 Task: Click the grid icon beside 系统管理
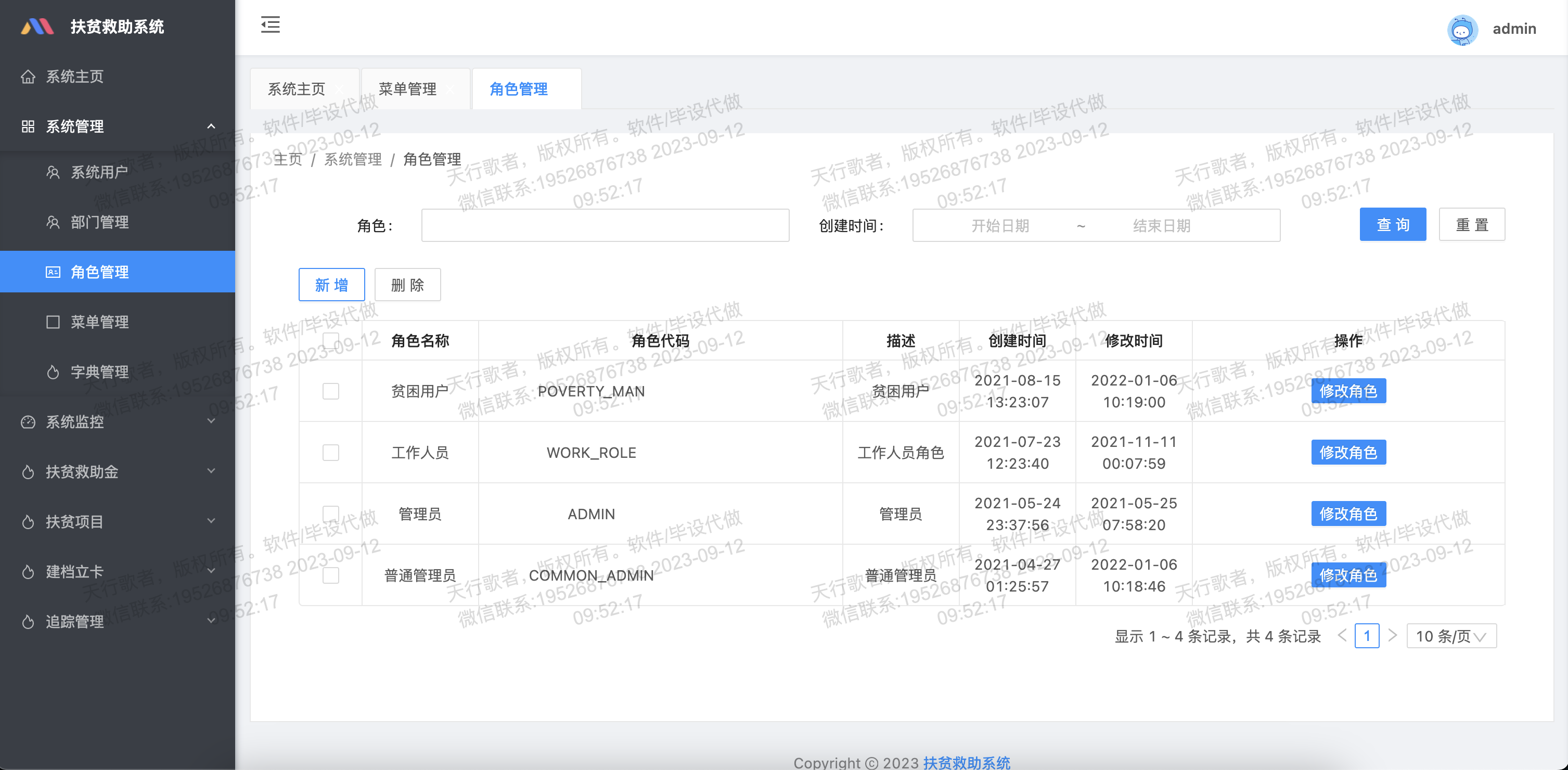tap(28, 126)
